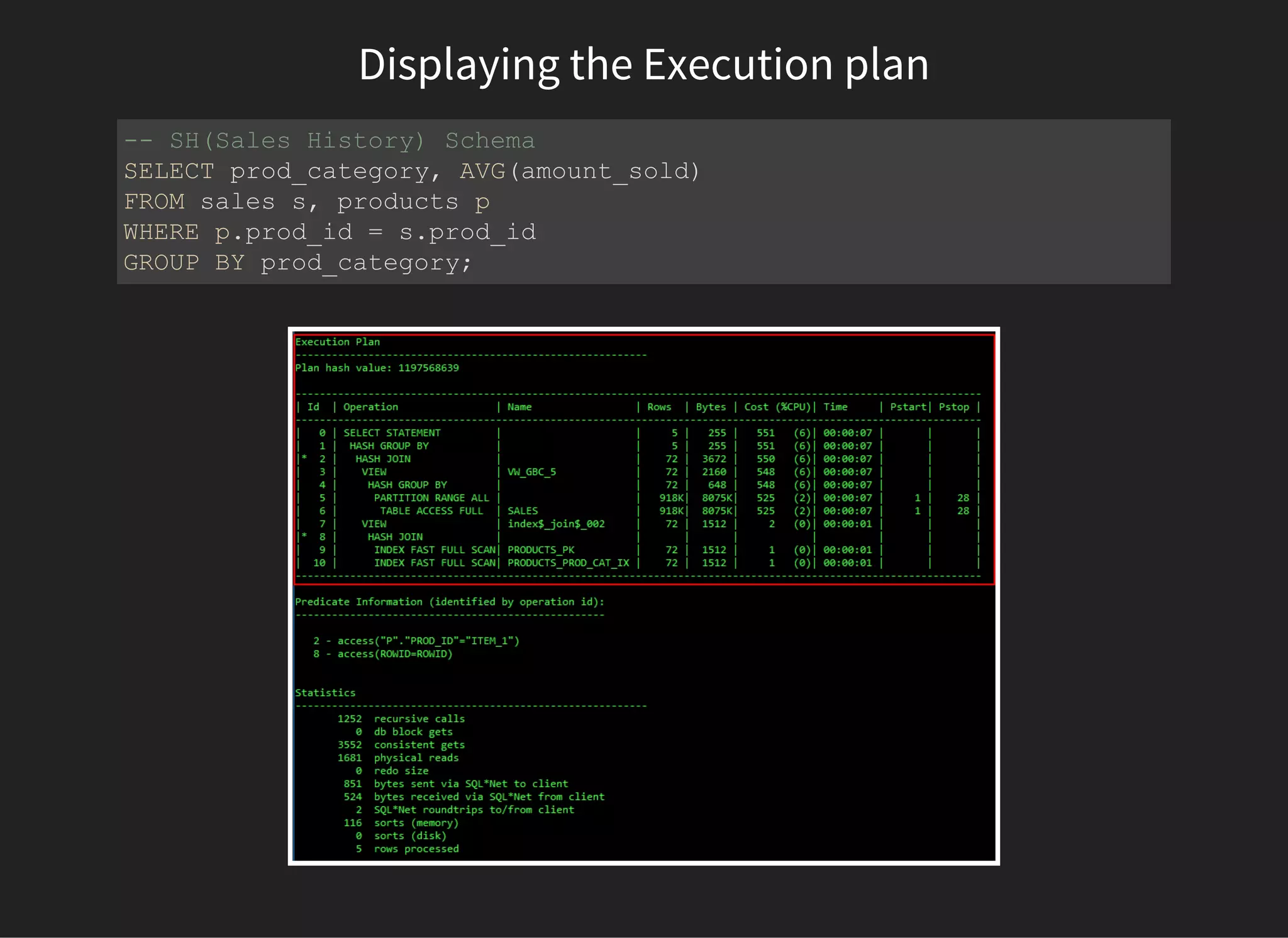This screenshot has height=938, width=1288.
Task: Click the 'PRODUCTS_PK' index name
Action: click(541, 549)
